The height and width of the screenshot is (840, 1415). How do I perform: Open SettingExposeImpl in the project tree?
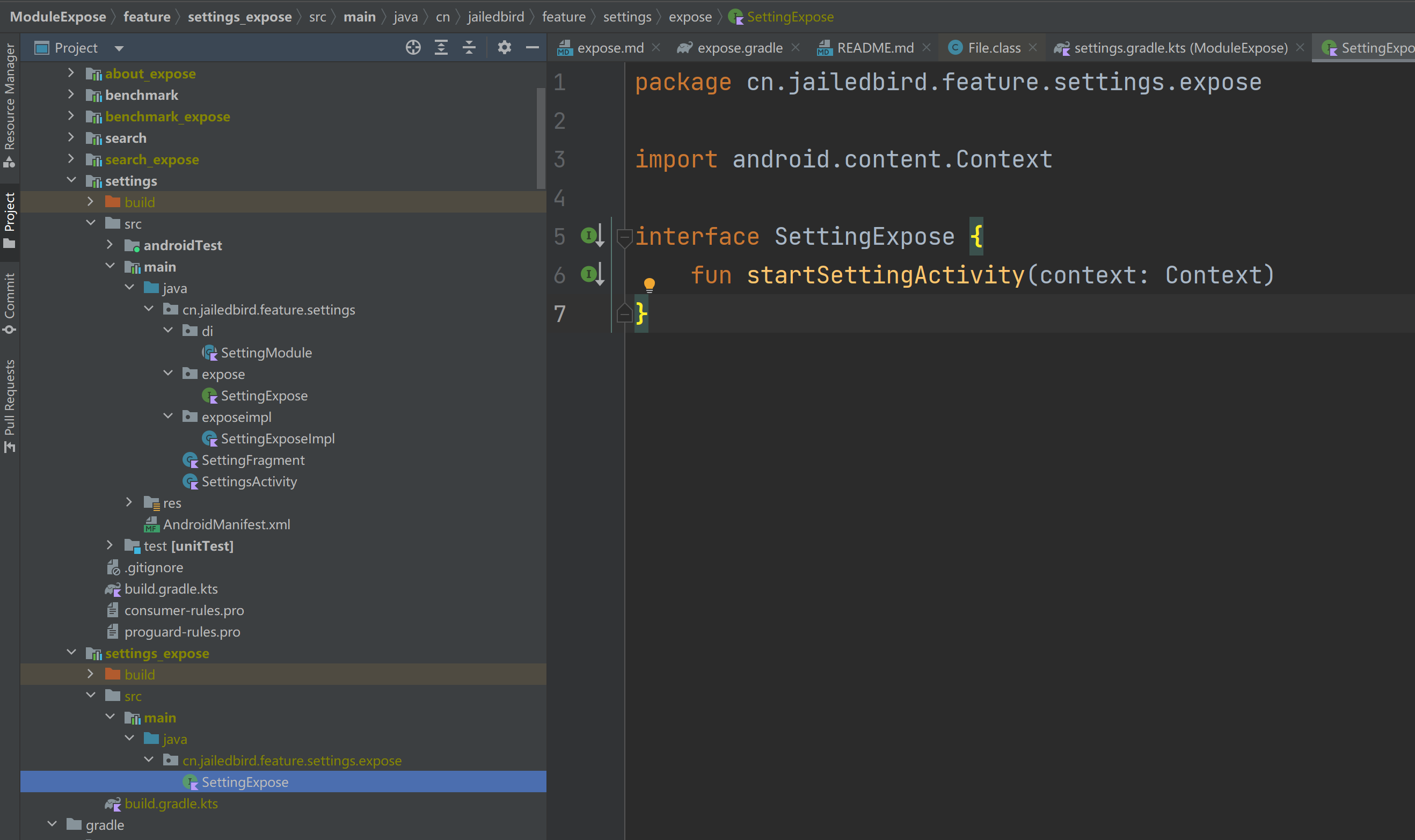point(278,439)
